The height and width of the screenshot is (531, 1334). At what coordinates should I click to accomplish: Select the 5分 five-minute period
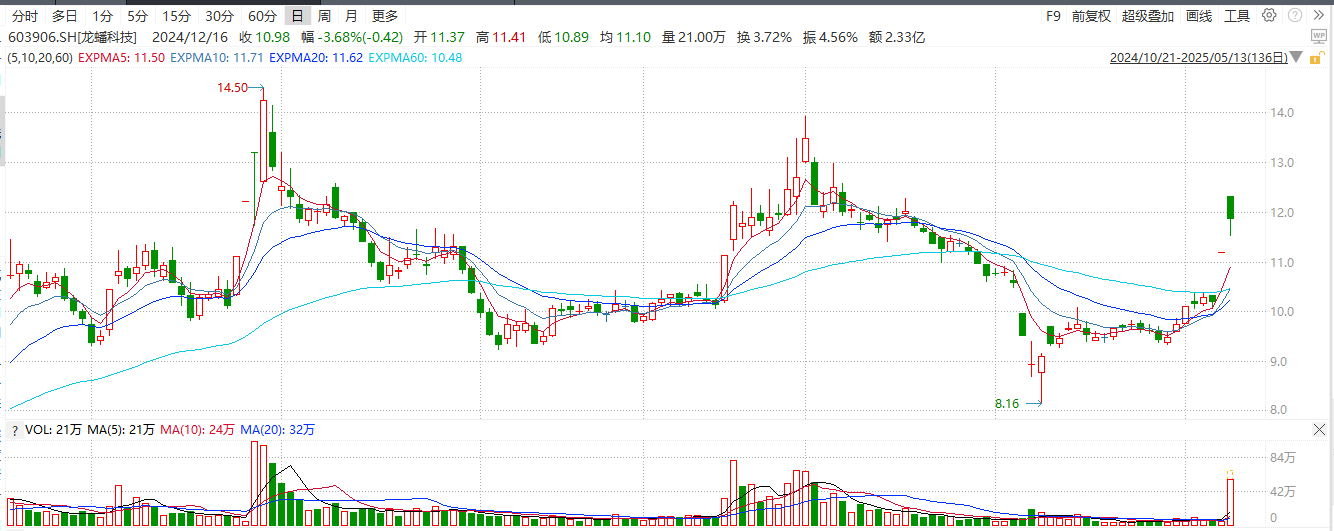(x=137, y=15)
